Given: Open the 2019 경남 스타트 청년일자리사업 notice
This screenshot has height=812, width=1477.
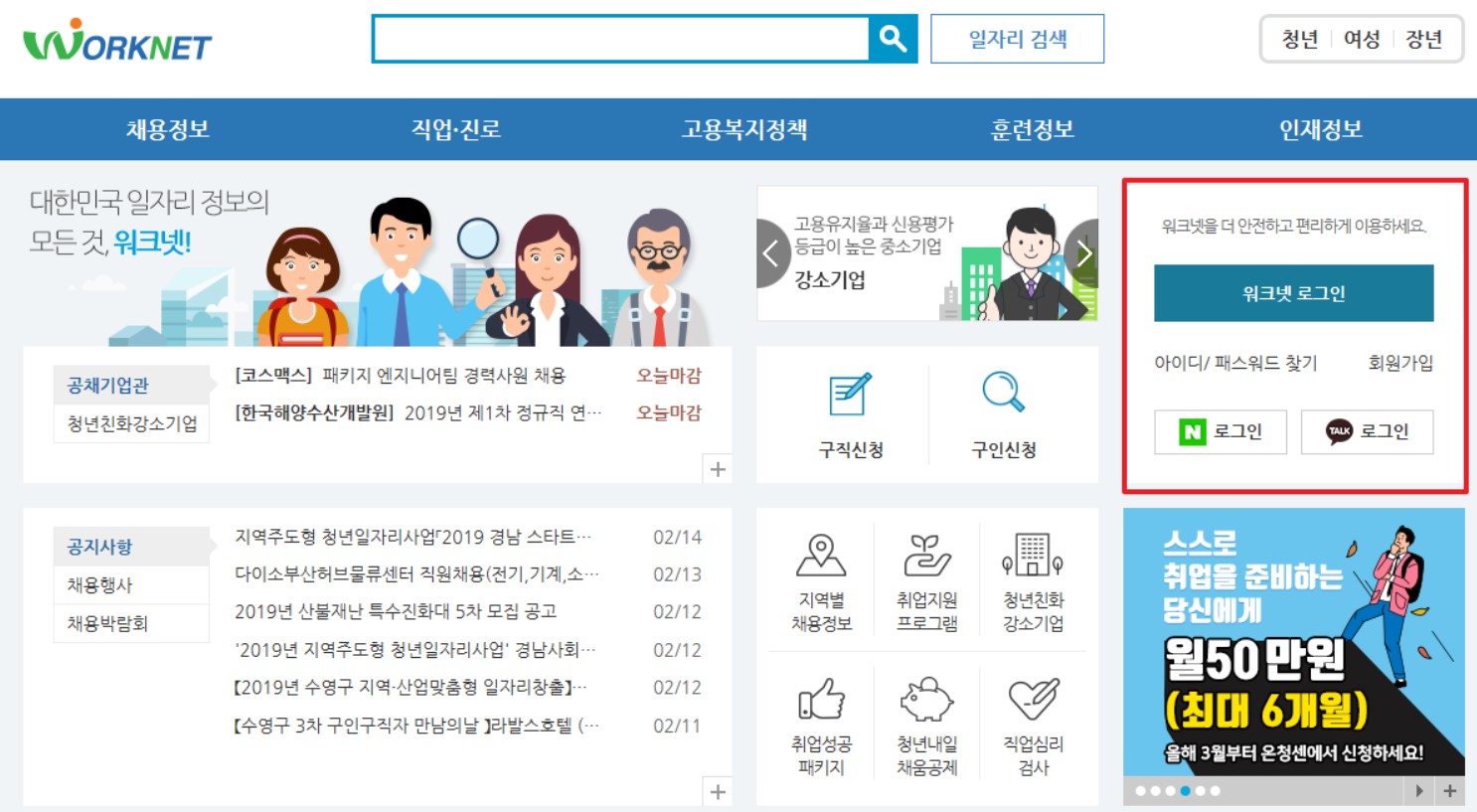Looking at the screenshot, I should click(x=412, y=537).
